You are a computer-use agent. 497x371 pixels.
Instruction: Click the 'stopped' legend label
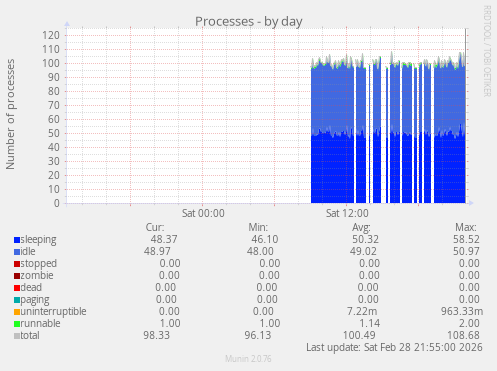pos(39,264)
